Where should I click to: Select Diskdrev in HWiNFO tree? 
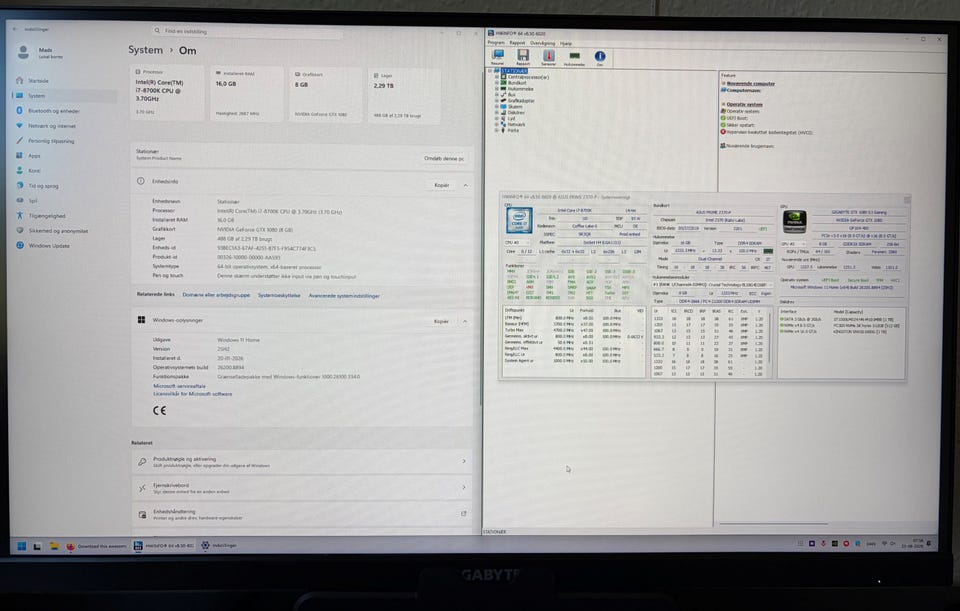pyautogui.click(x=516, y=113)
